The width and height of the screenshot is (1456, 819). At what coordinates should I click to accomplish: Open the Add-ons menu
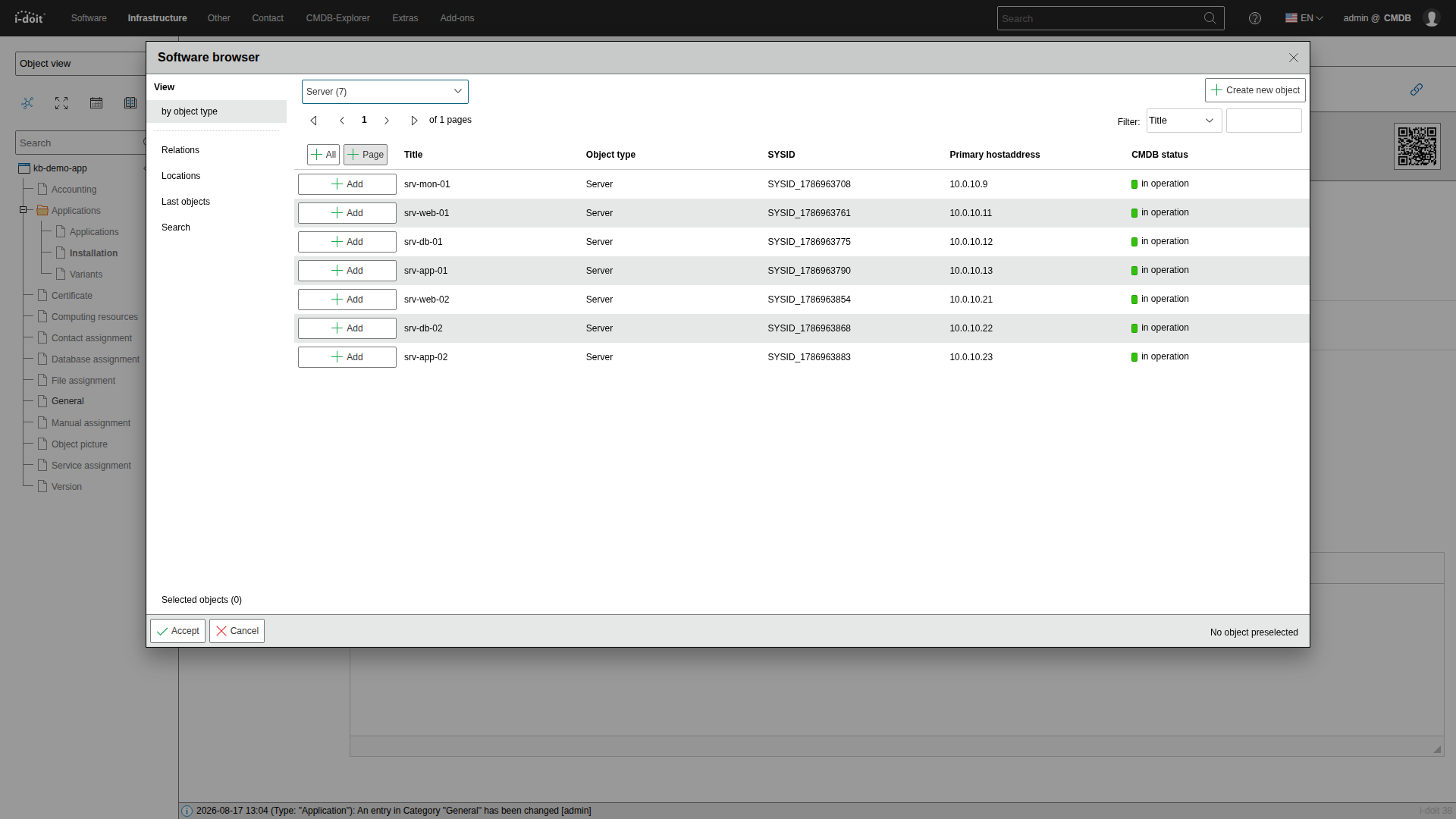pyautogui.click(x=457, y=18)
